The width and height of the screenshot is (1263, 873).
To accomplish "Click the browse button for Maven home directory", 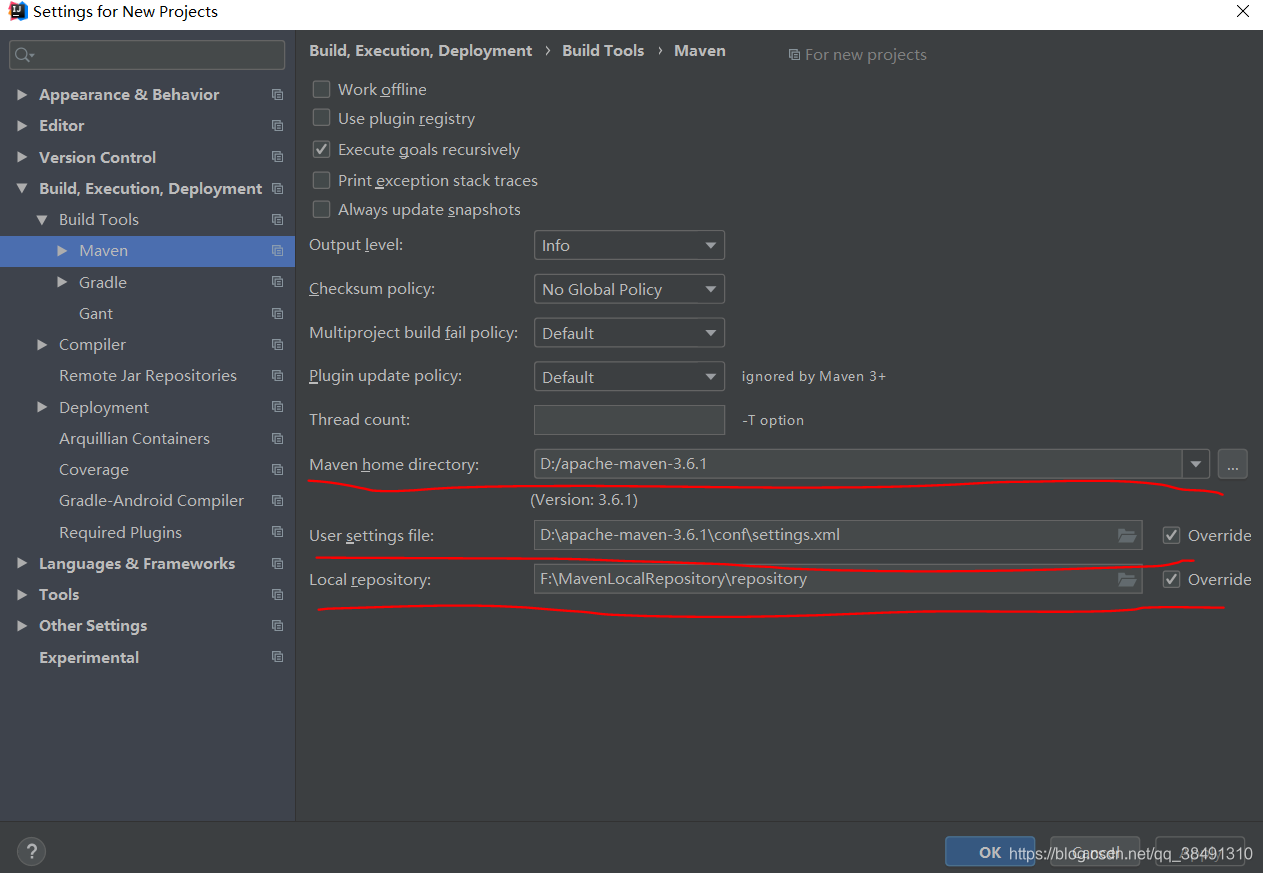I will point(1232,464).
